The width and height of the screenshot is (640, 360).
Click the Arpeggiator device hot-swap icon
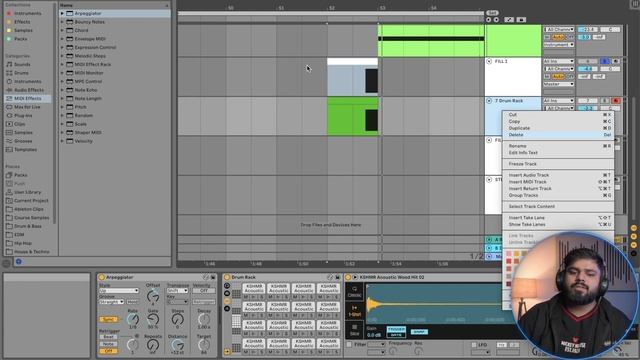pyautogui.click(x=206, y=277)
